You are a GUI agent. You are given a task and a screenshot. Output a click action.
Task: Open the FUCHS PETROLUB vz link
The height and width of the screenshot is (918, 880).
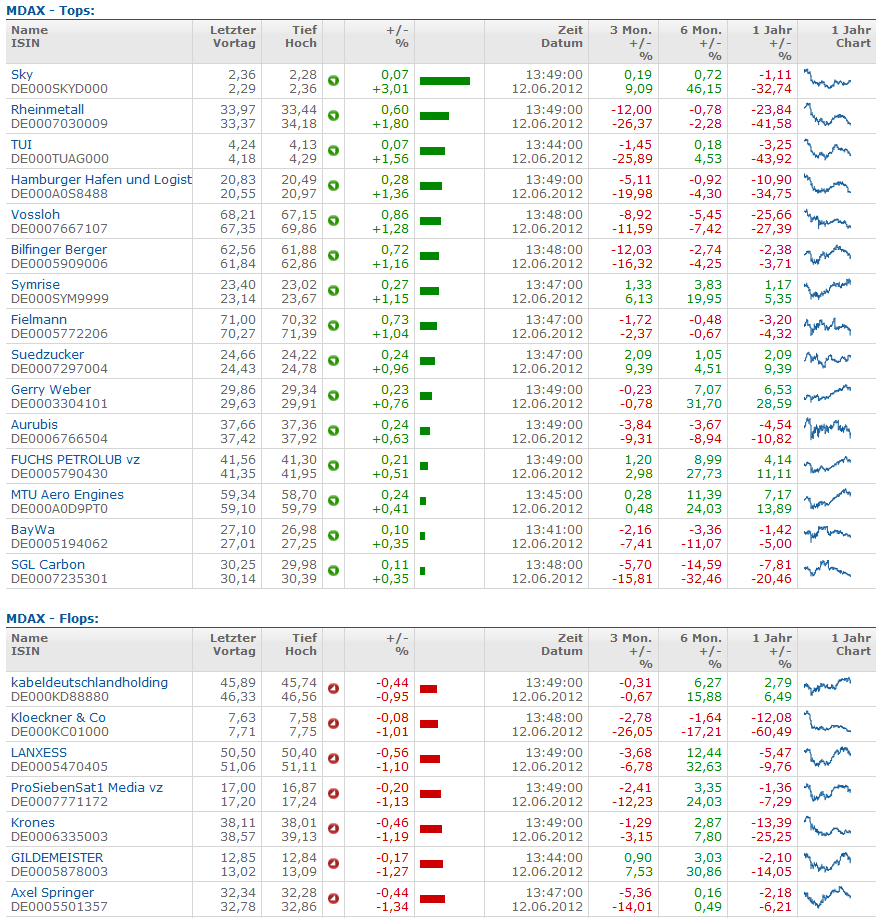75,460
